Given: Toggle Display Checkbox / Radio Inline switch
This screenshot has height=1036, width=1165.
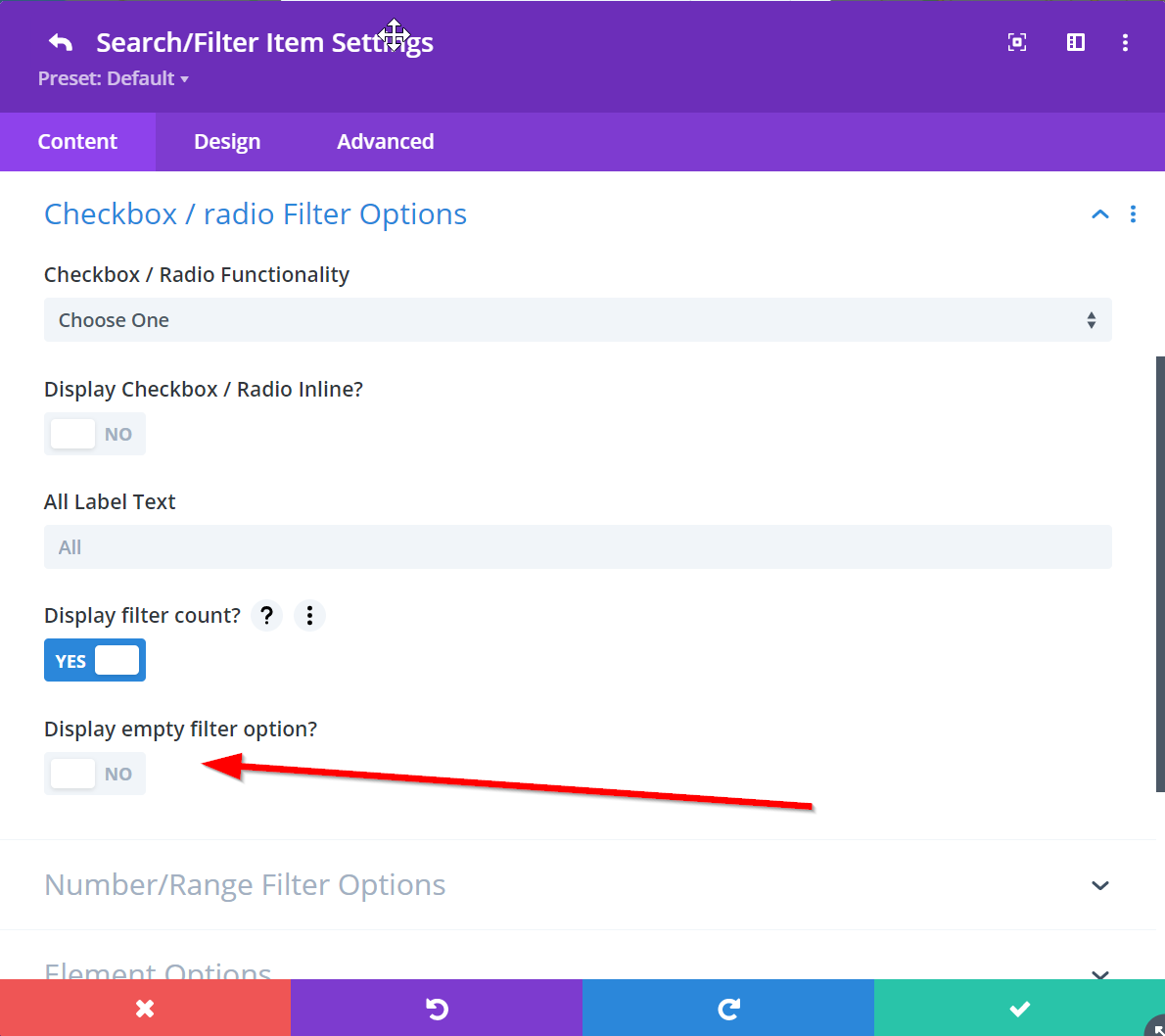Looking at the screenshot, I should click(95, 434).
